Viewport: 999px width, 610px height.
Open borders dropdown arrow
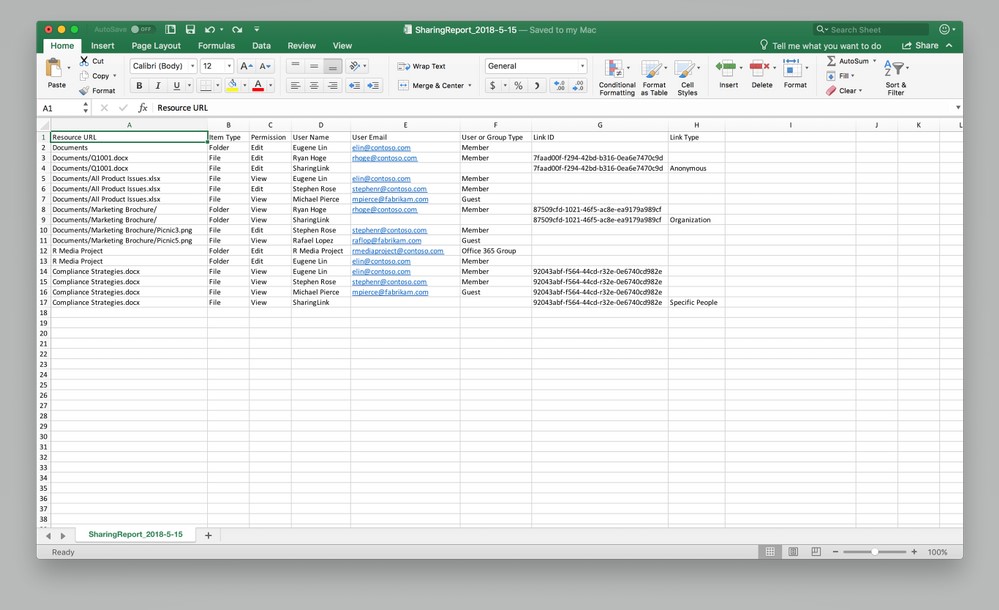pos(217,85)
